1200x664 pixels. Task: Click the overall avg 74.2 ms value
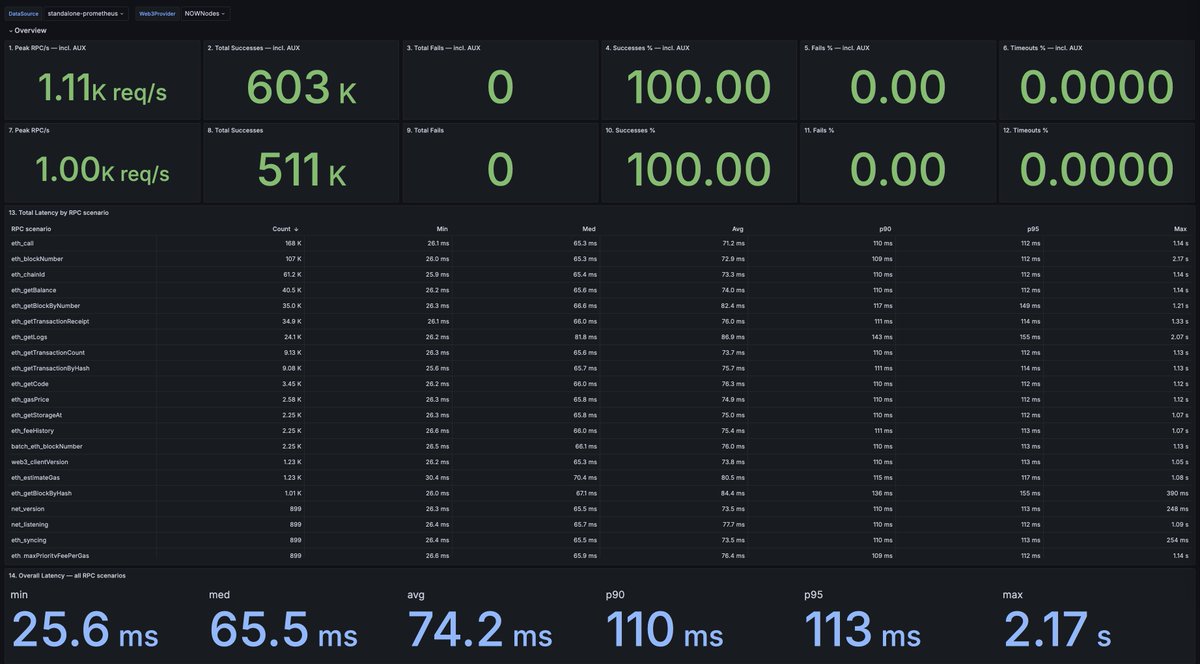click(x=480, y=631)
